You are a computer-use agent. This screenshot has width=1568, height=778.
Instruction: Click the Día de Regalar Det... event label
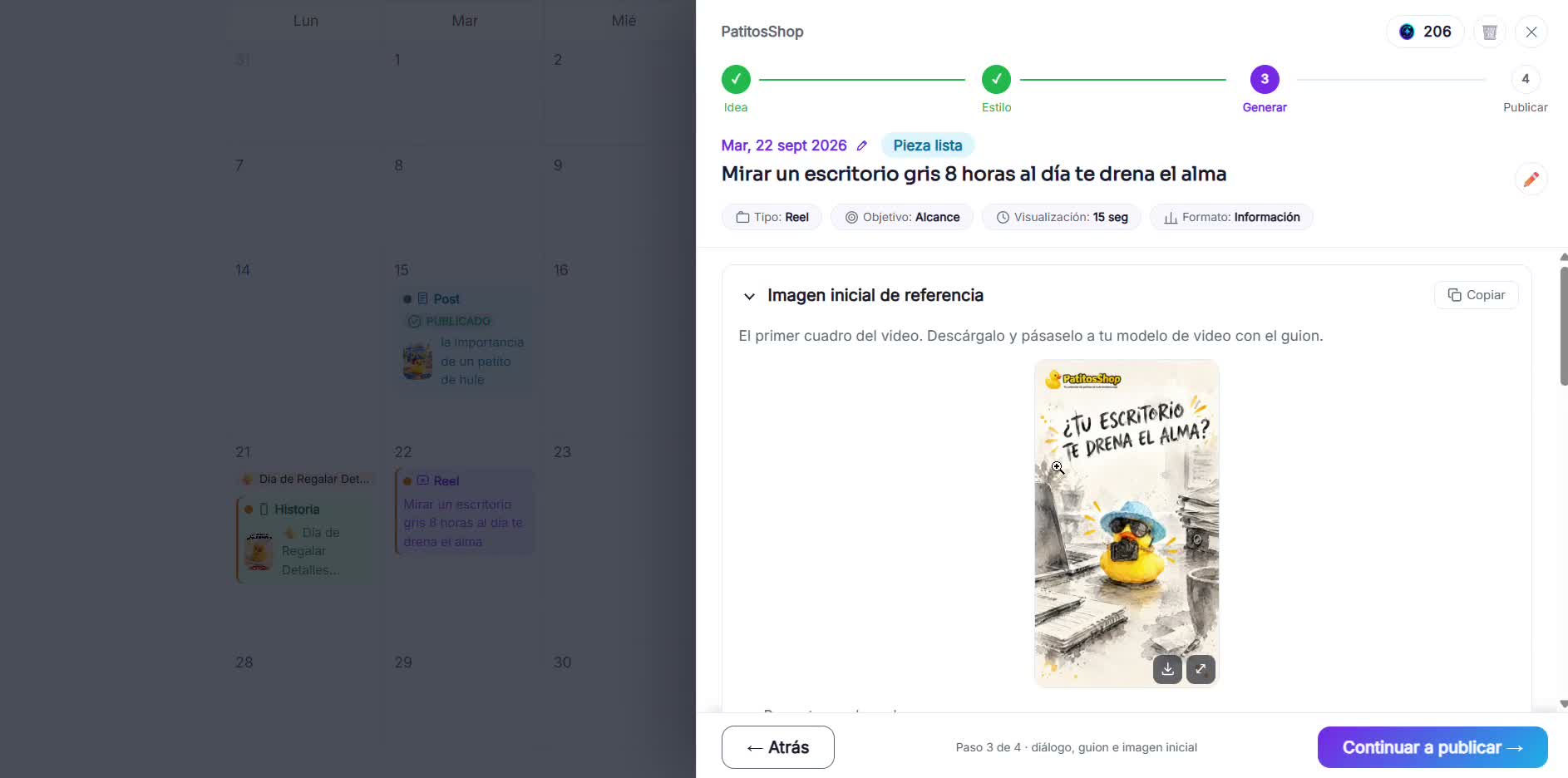pos(306,479)
